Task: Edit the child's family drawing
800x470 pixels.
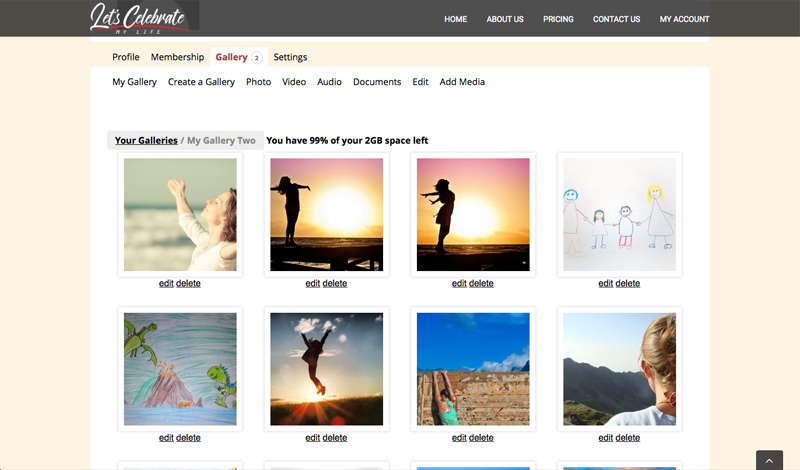Action: click(605, 283)
